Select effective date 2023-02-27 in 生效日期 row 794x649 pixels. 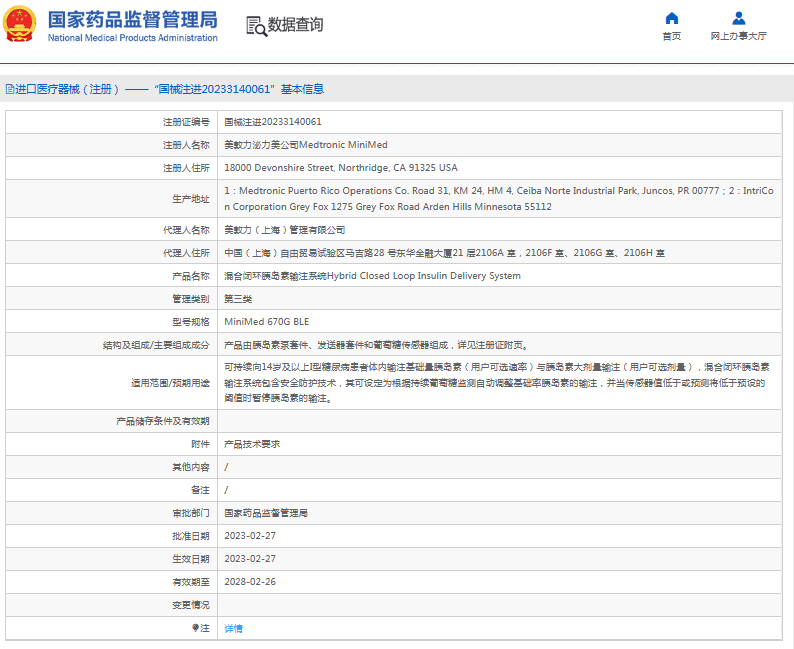tap(499, 559)
